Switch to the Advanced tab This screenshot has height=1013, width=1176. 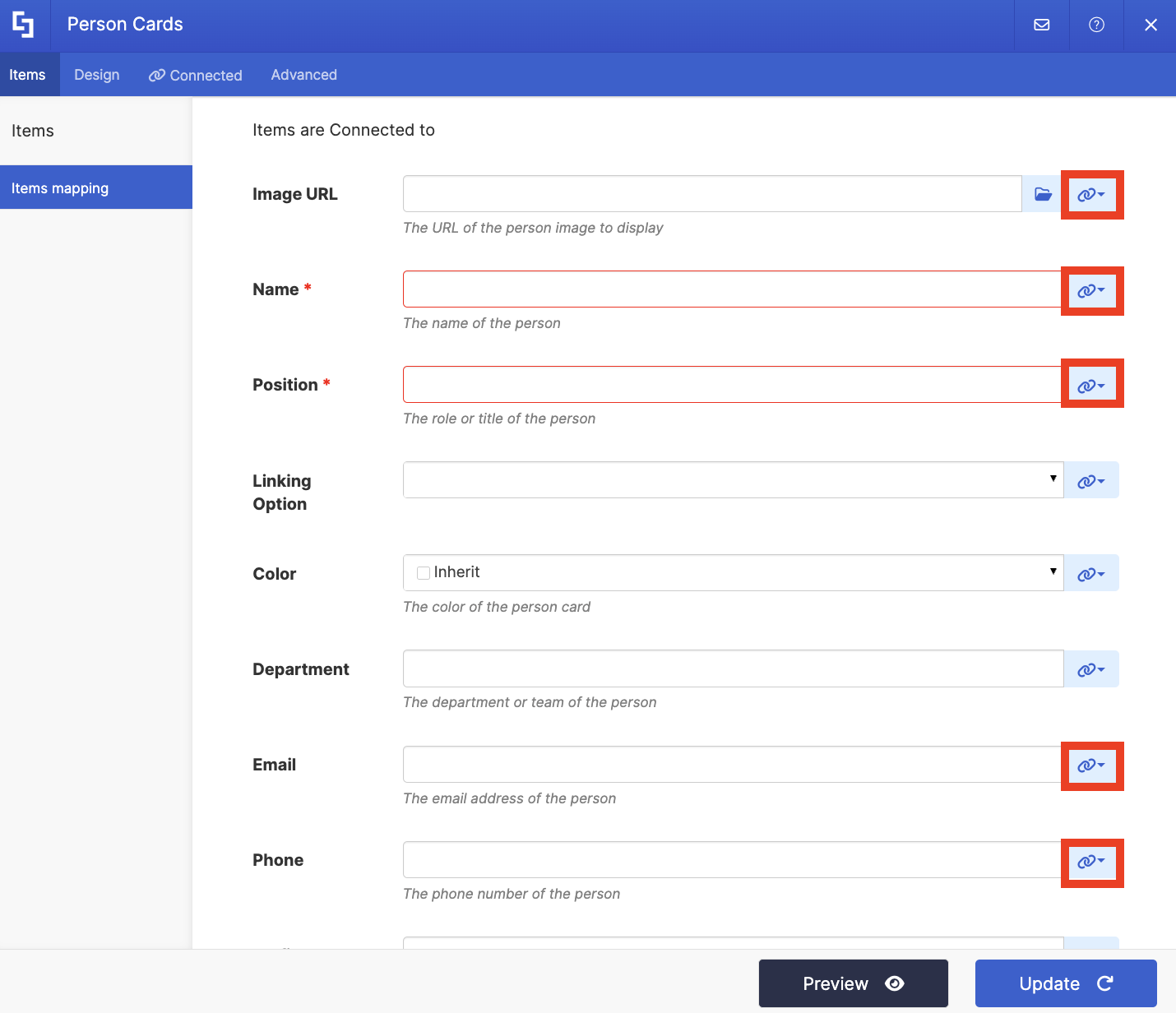coord(304,75)
